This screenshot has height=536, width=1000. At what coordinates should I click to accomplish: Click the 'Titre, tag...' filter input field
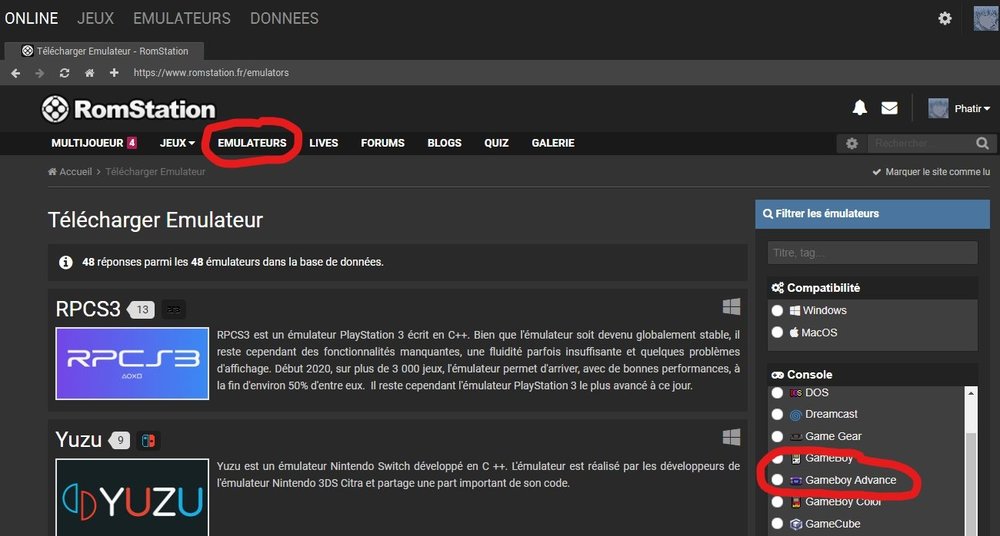tap(872, 253)
